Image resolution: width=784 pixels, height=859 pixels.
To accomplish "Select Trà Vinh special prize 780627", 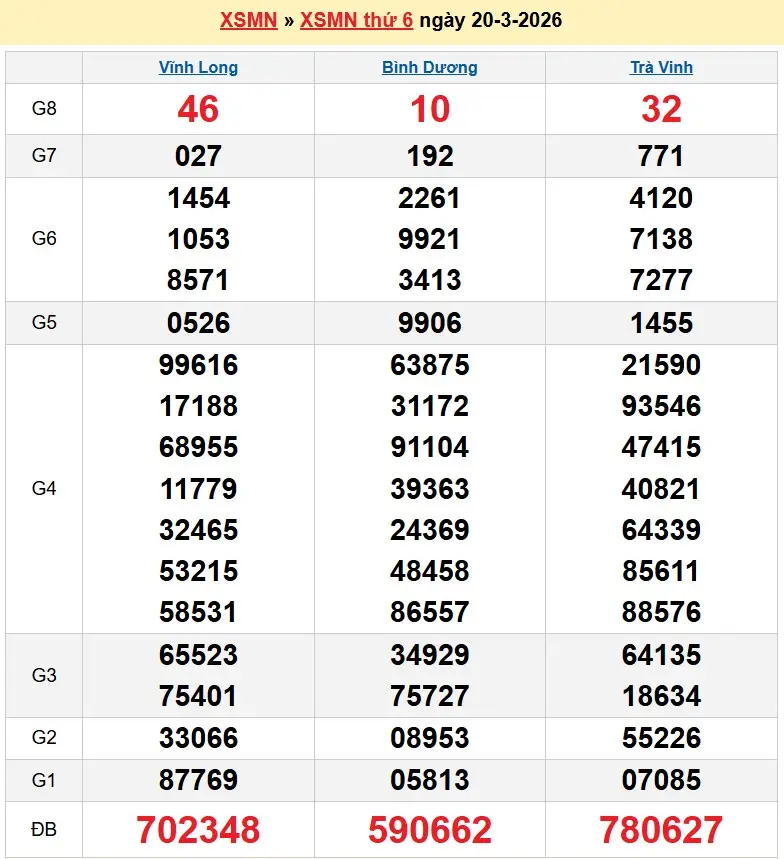I will coord(661,829).
